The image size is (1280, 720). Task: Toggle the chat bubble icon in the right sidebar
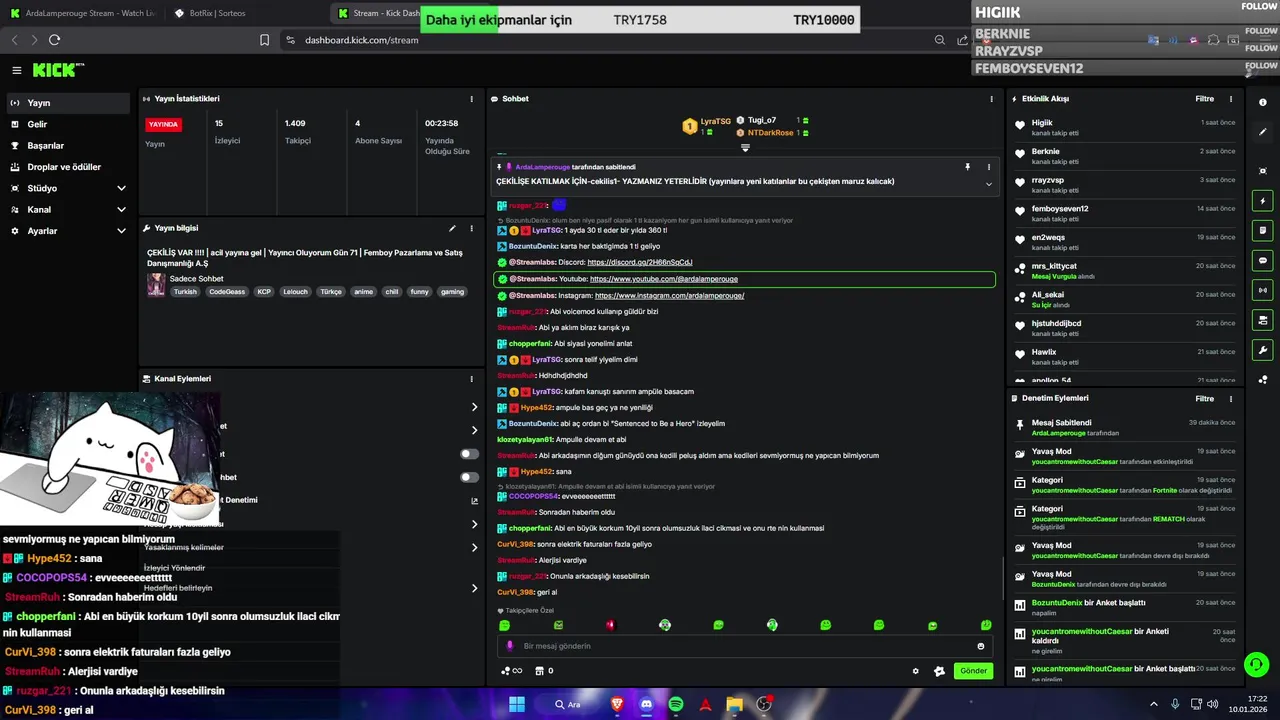click(x=1263, y=260)
